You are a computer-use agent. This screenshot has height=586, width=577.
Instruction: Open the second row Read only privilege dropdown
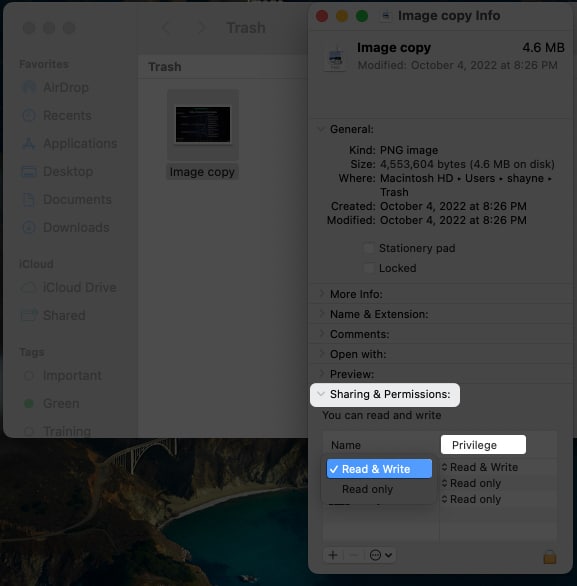[471, 483]
